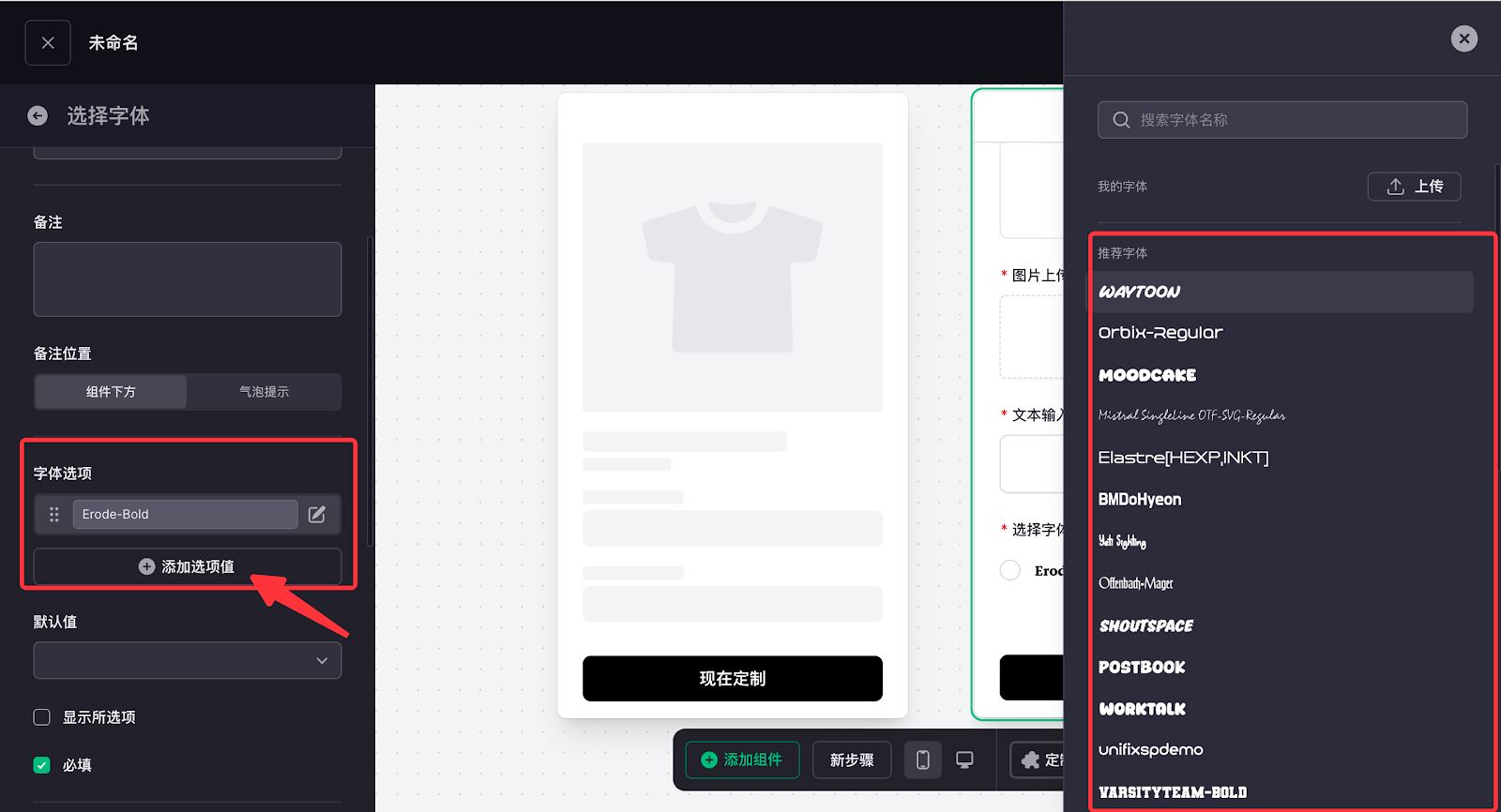
Task: Uncheck the 必填 checkbox
Action: coord(42,765)
